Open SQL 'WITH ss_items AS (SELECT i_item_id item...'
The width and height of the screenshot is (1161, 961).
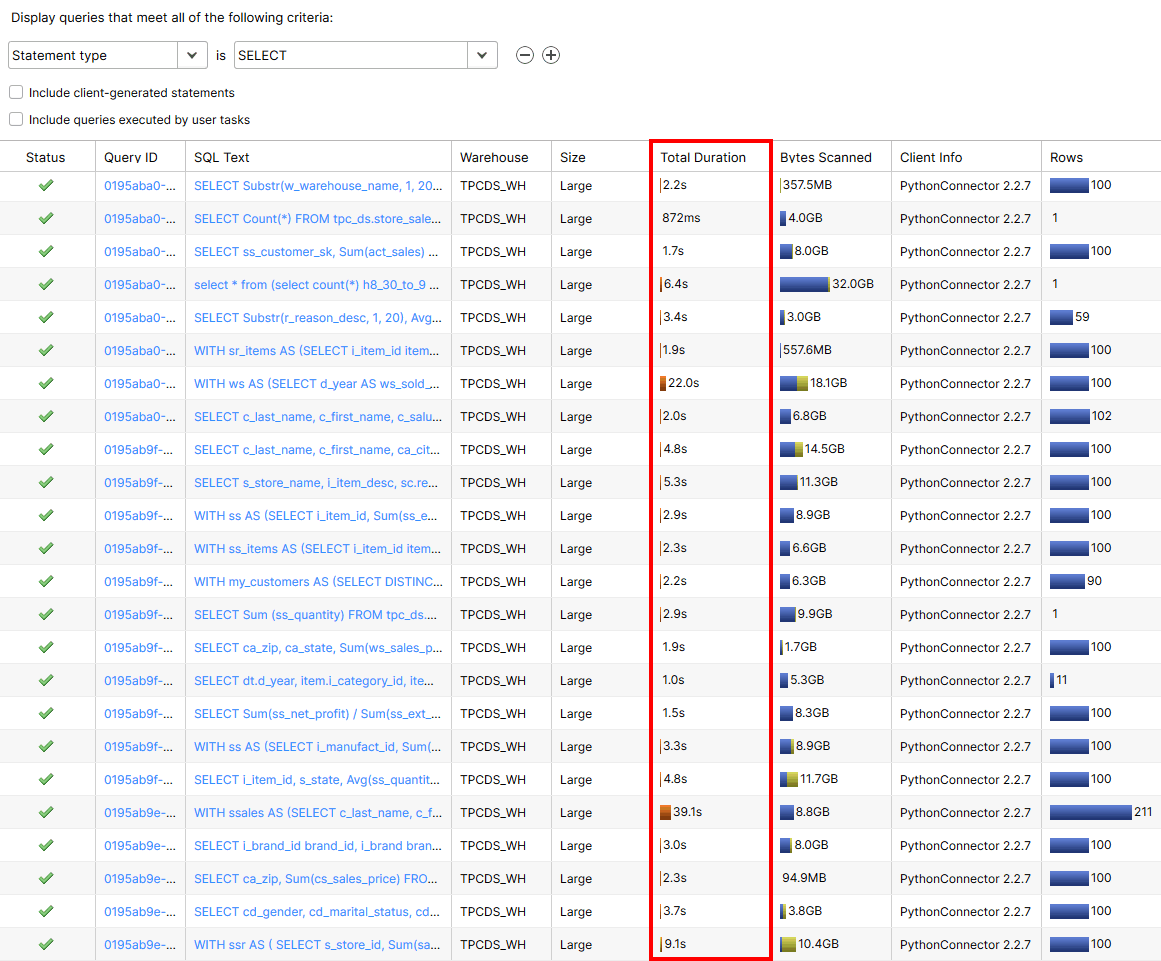[x=318, y=549]
